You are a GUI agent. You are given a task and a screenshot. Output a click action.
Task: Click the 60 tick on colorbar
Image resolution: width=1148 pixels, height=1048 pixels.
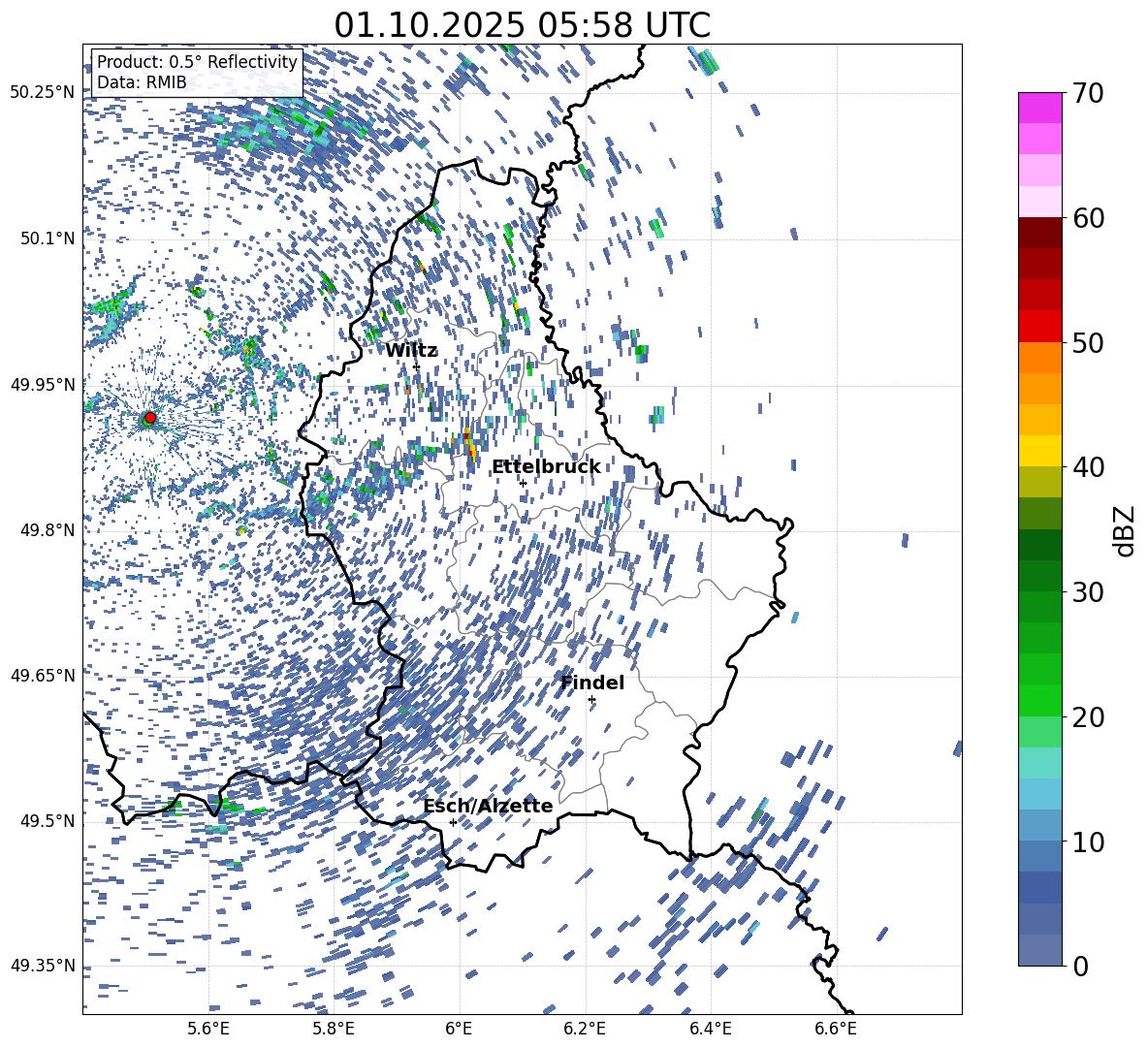click(1088, 218)
